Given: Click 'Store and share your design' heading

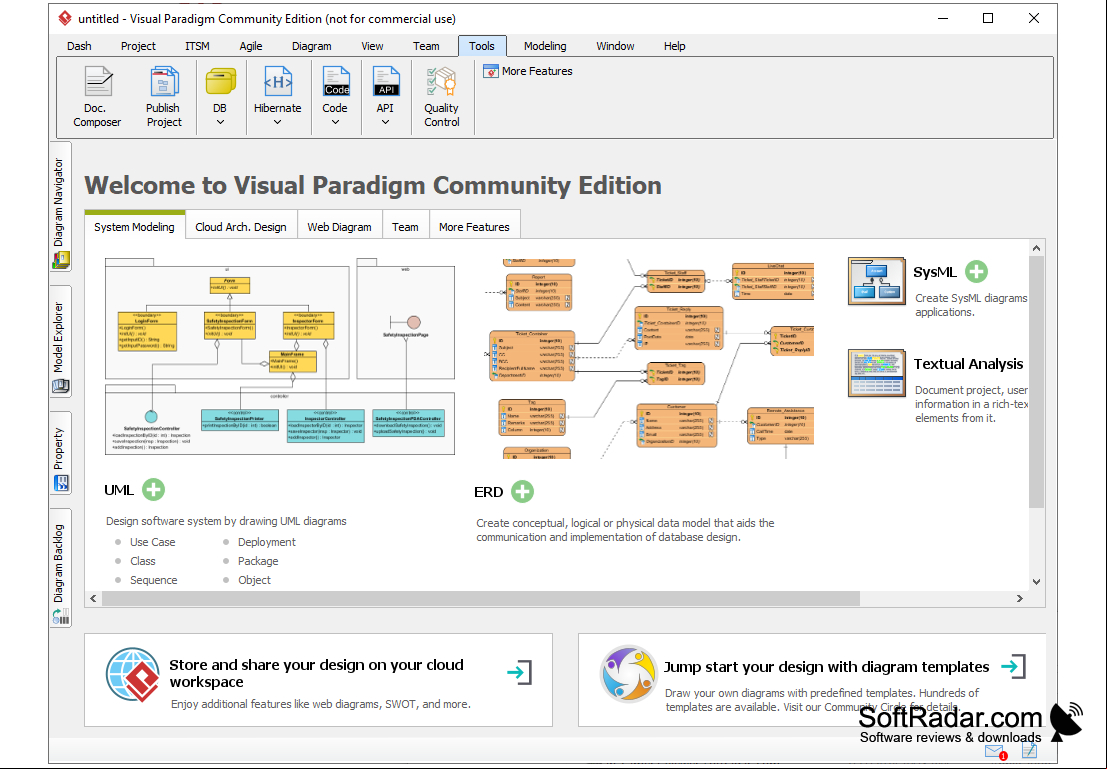Looking at the screenshot, I should point(316,673).
